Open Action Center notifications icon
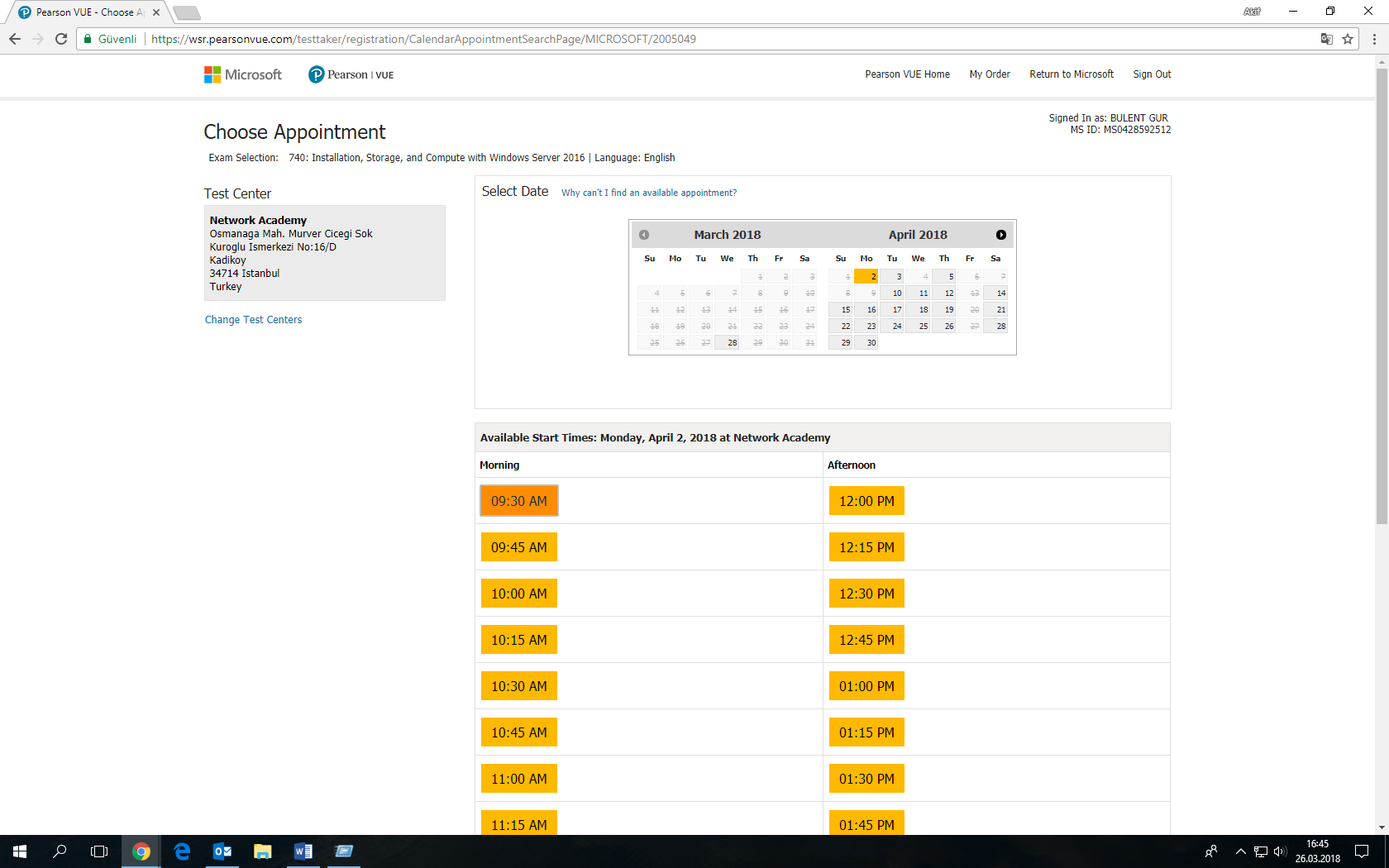This screenshot has width=1389, height=868. pos(1362,851)
